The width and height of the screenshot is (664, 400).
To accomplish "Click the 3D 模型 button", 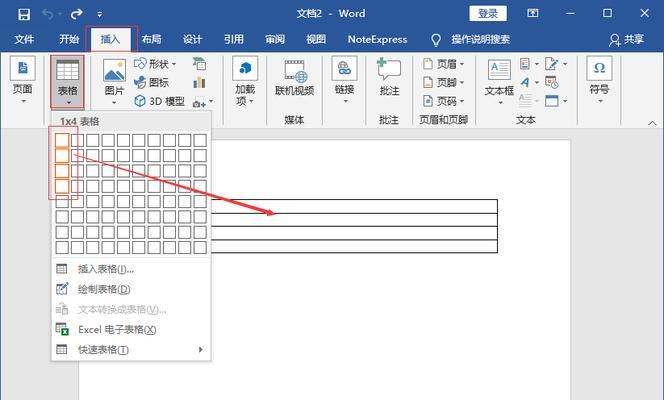I will [159, 101].
